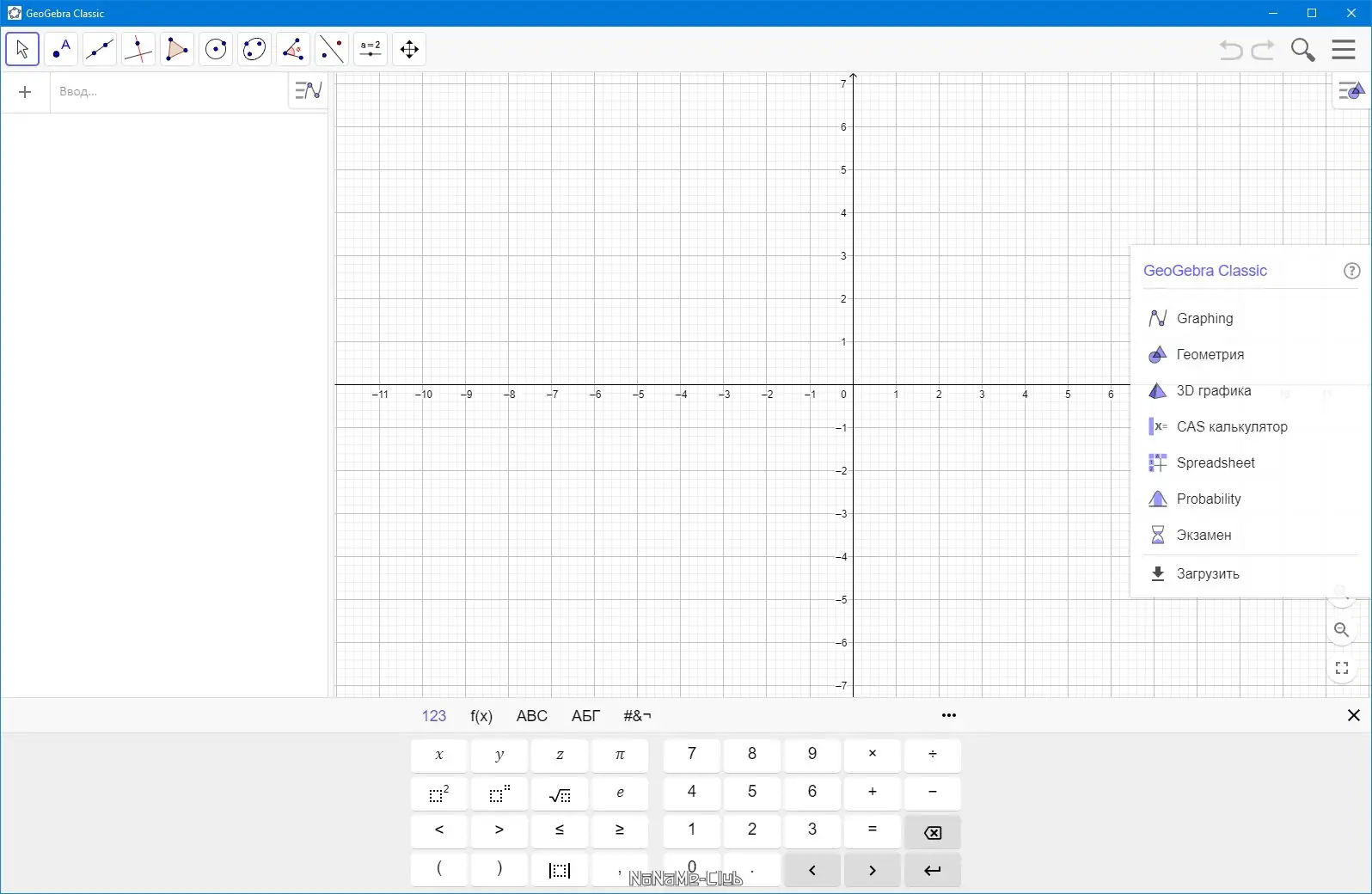The width and height of the screenshot is (1372, 894).
Task: Tap the π key
Action: coord(620,755)
